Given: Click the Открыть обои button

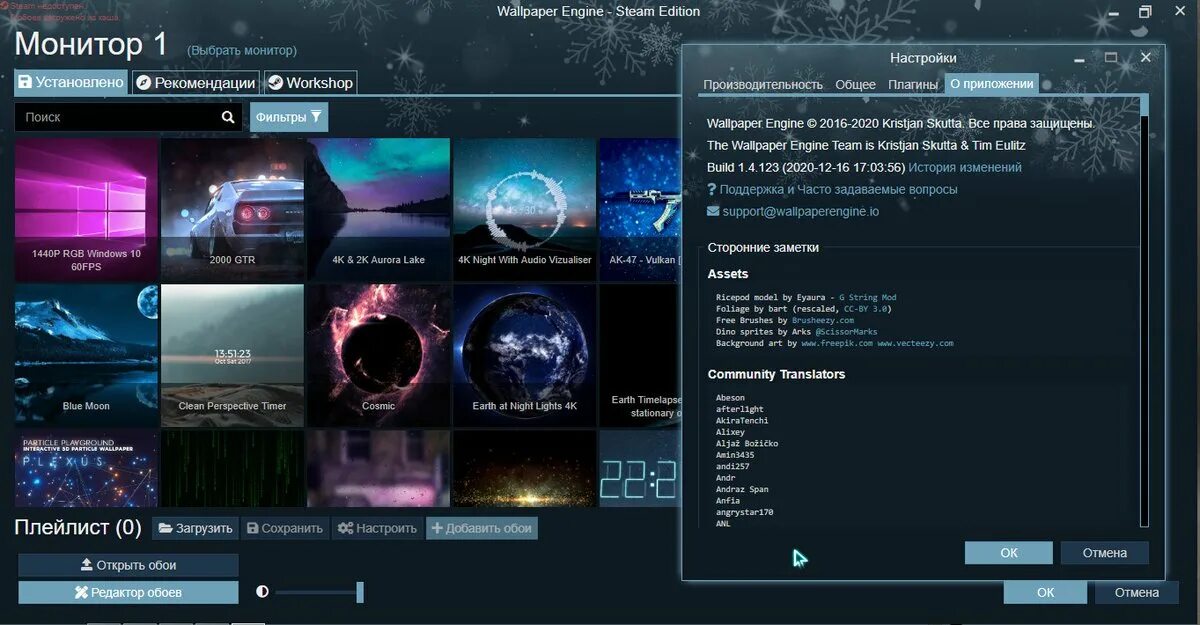Looking at the screenshot, I should click(x=128, y=565).
